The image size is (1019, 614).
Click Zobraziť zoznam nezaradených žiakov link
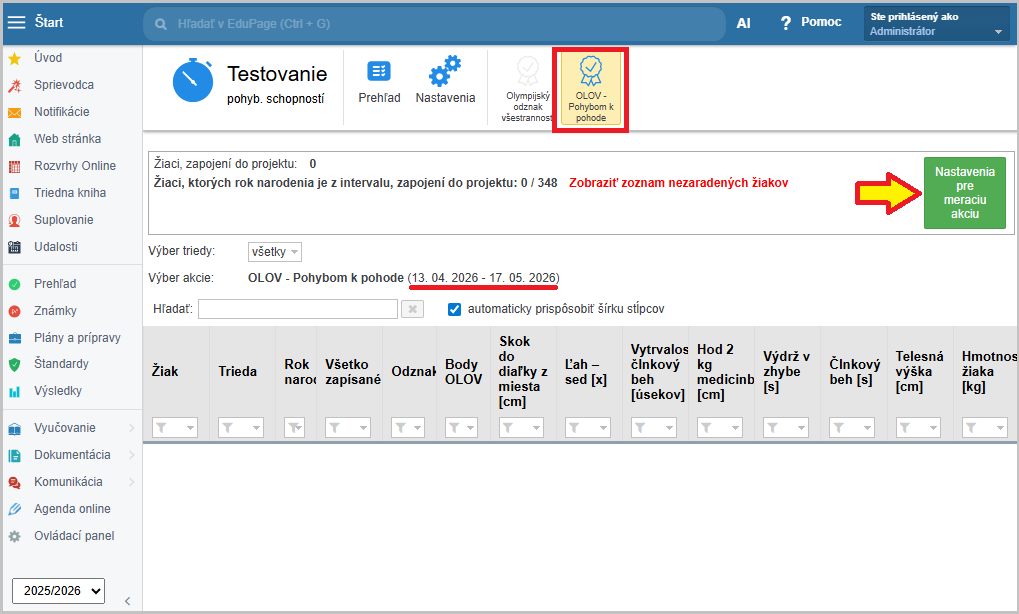pos(678,183)
